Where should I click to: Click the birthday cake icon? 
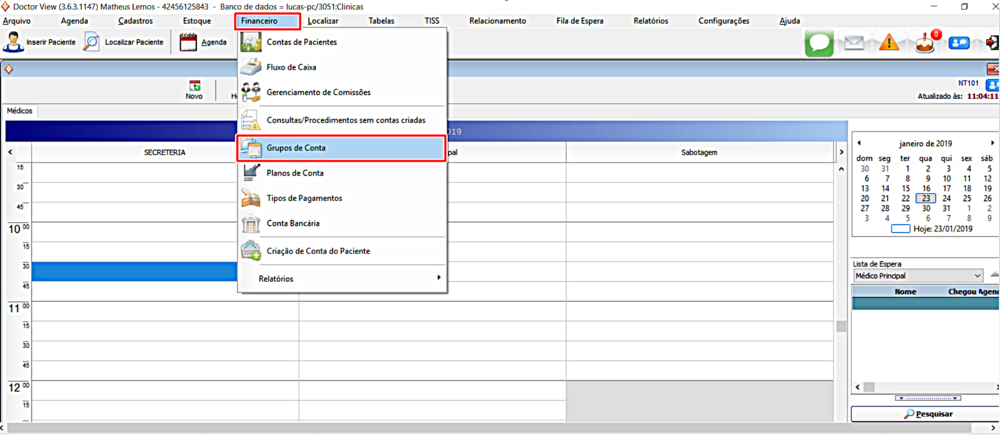pos(924,43)
